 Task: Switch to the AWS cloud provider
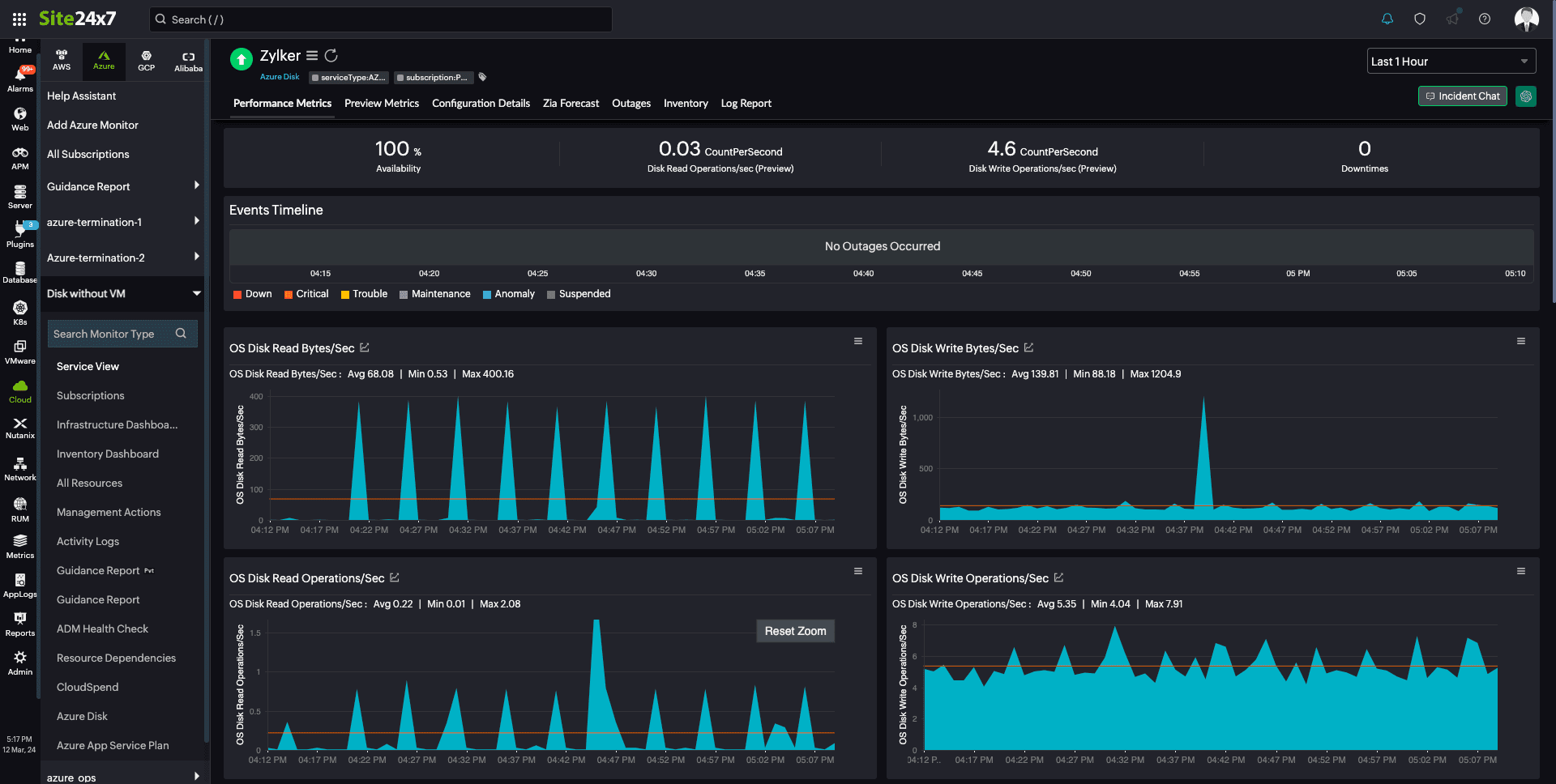[62, 61]
